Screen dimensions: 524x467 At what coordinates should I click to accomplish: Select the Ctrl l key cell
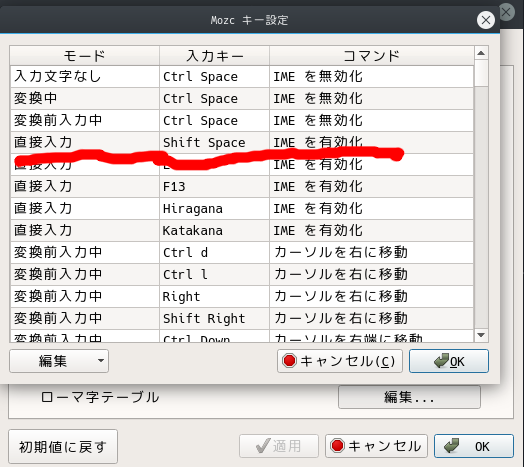(215, 274)
